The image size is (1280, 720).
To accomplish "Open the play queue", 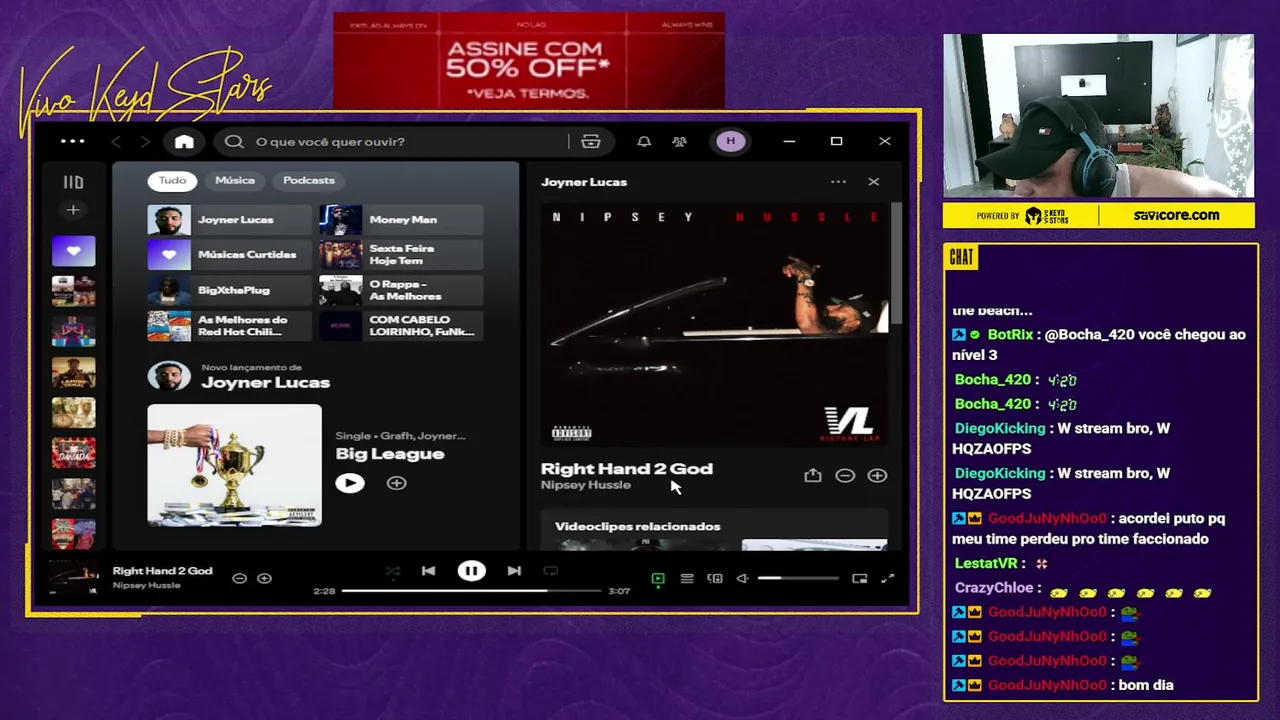I will tap(687, 579).
